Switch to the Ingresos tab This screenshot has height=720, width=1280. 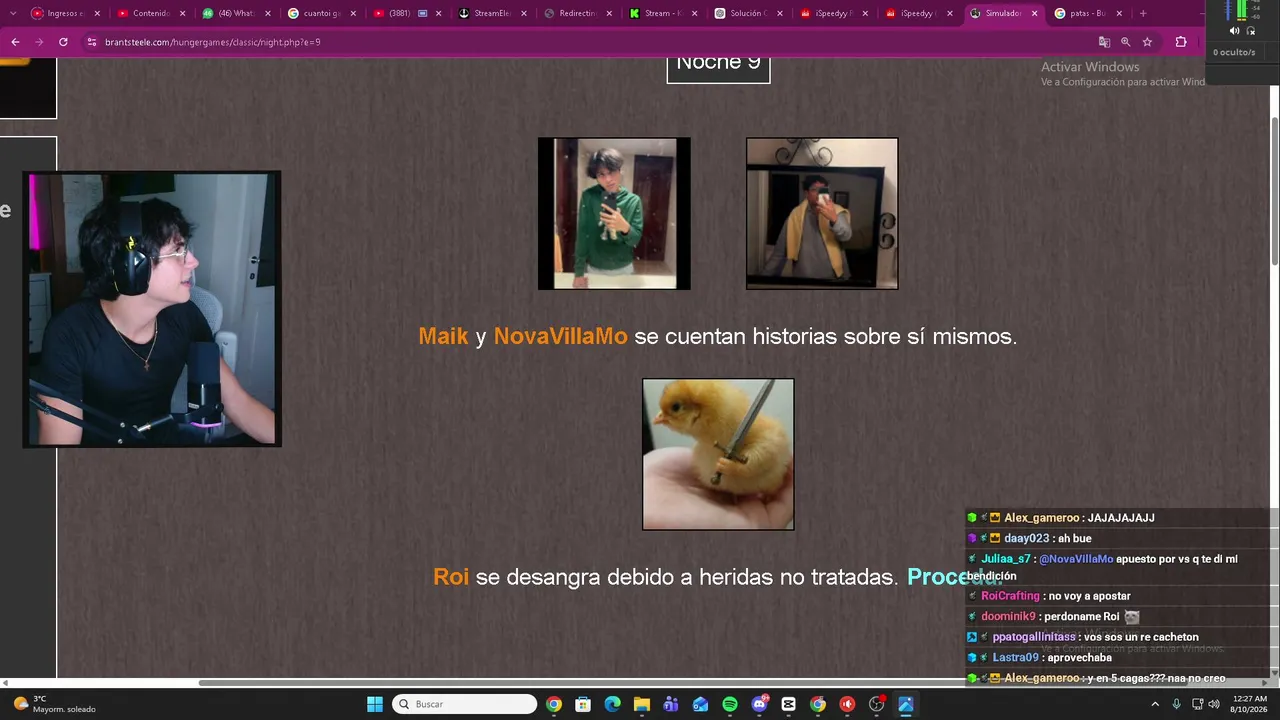tap(65, 13)
